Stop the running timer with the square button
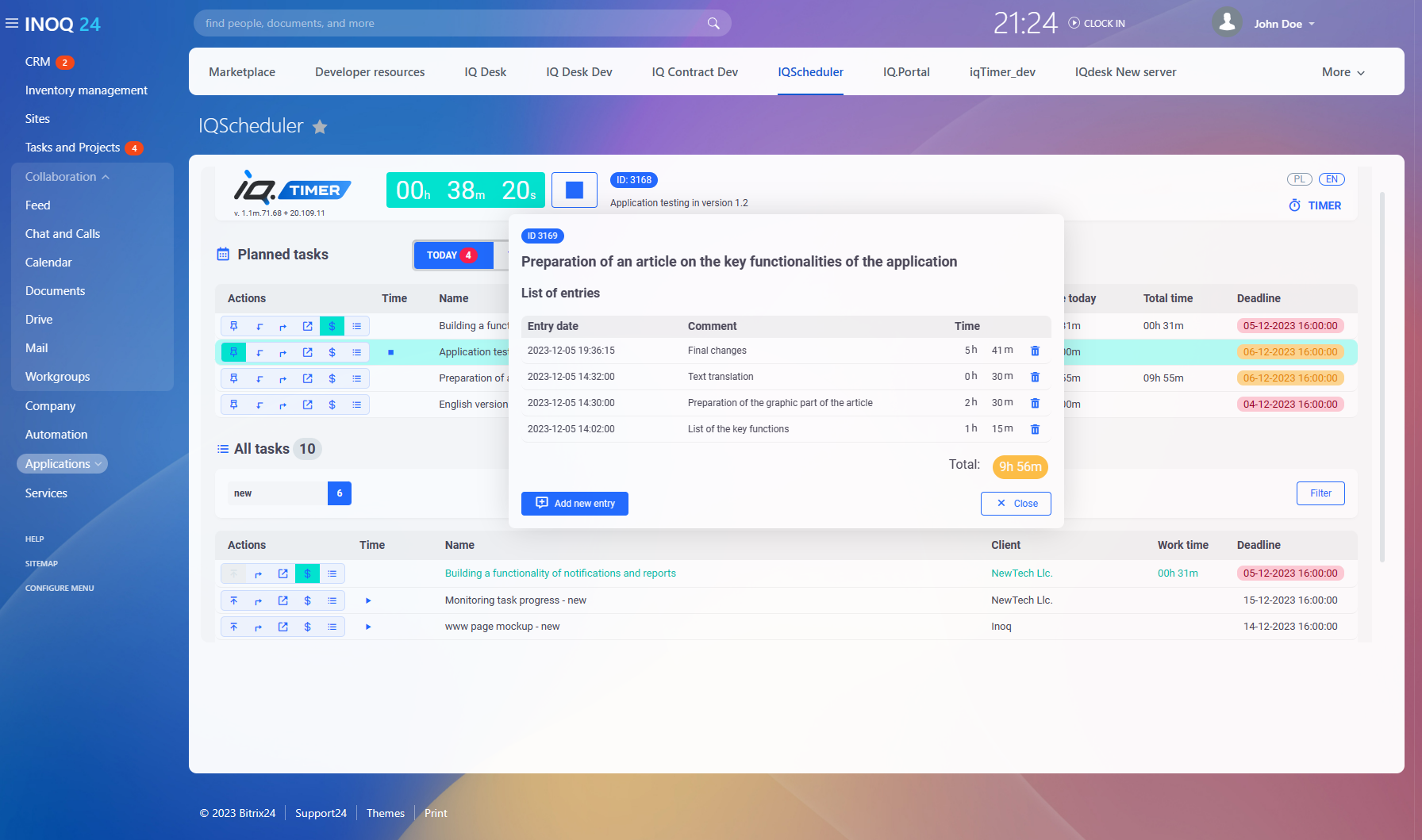 pos(574,190)
